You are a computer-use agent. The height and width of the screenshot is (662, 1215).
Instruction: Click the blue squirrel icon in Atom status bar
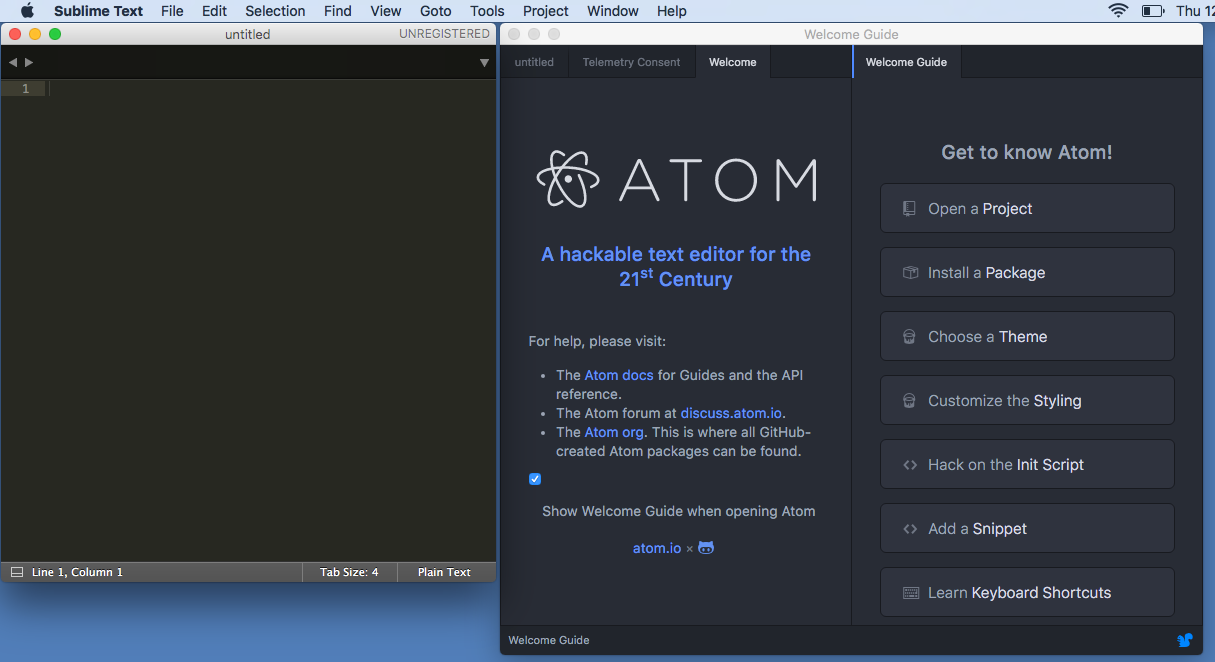[1185, 640]
